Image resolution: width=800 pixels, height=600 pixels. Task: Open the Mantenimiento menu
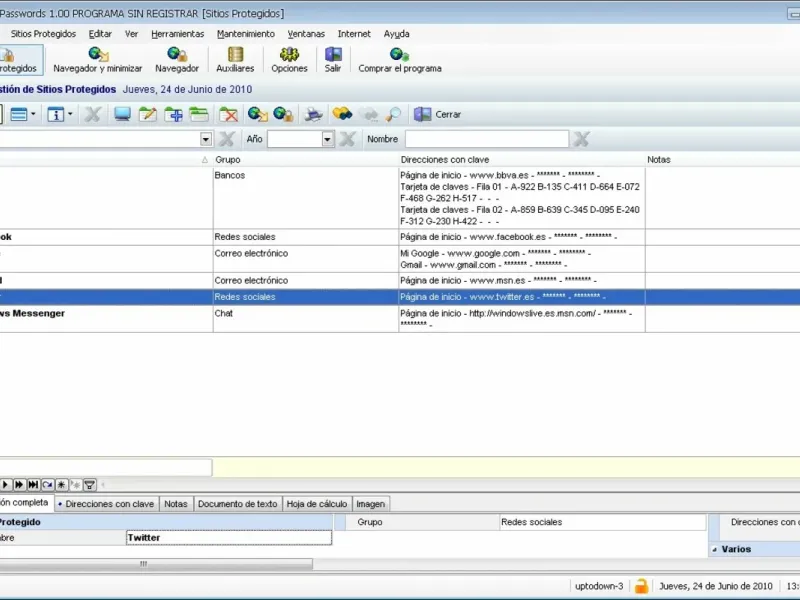(245, 34)
